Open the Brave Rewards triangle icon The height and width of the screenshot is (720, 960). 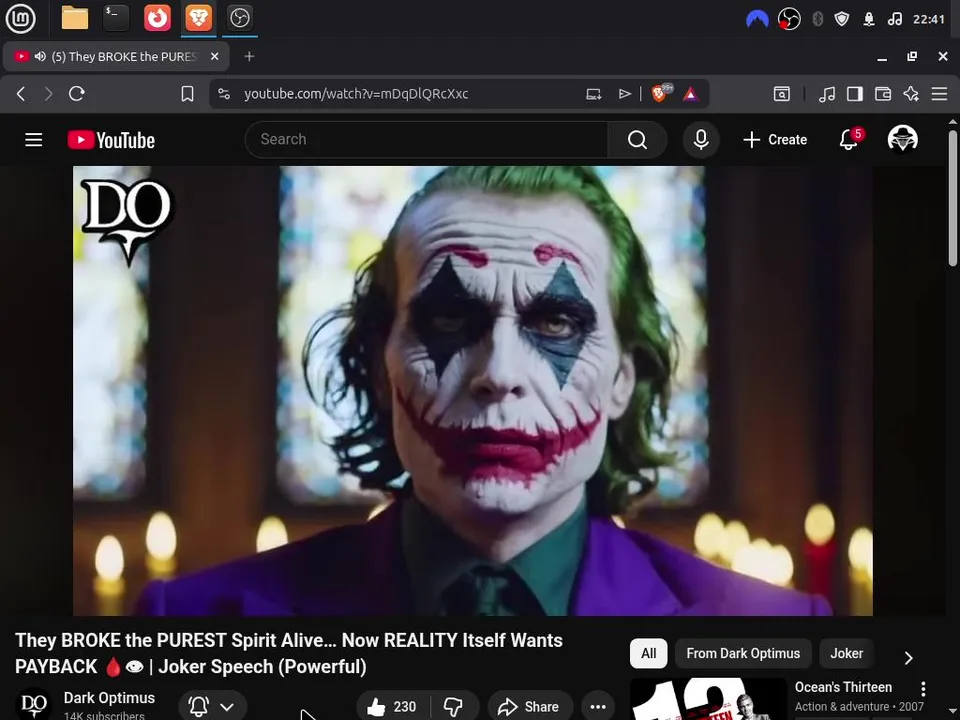coord(691,94)
